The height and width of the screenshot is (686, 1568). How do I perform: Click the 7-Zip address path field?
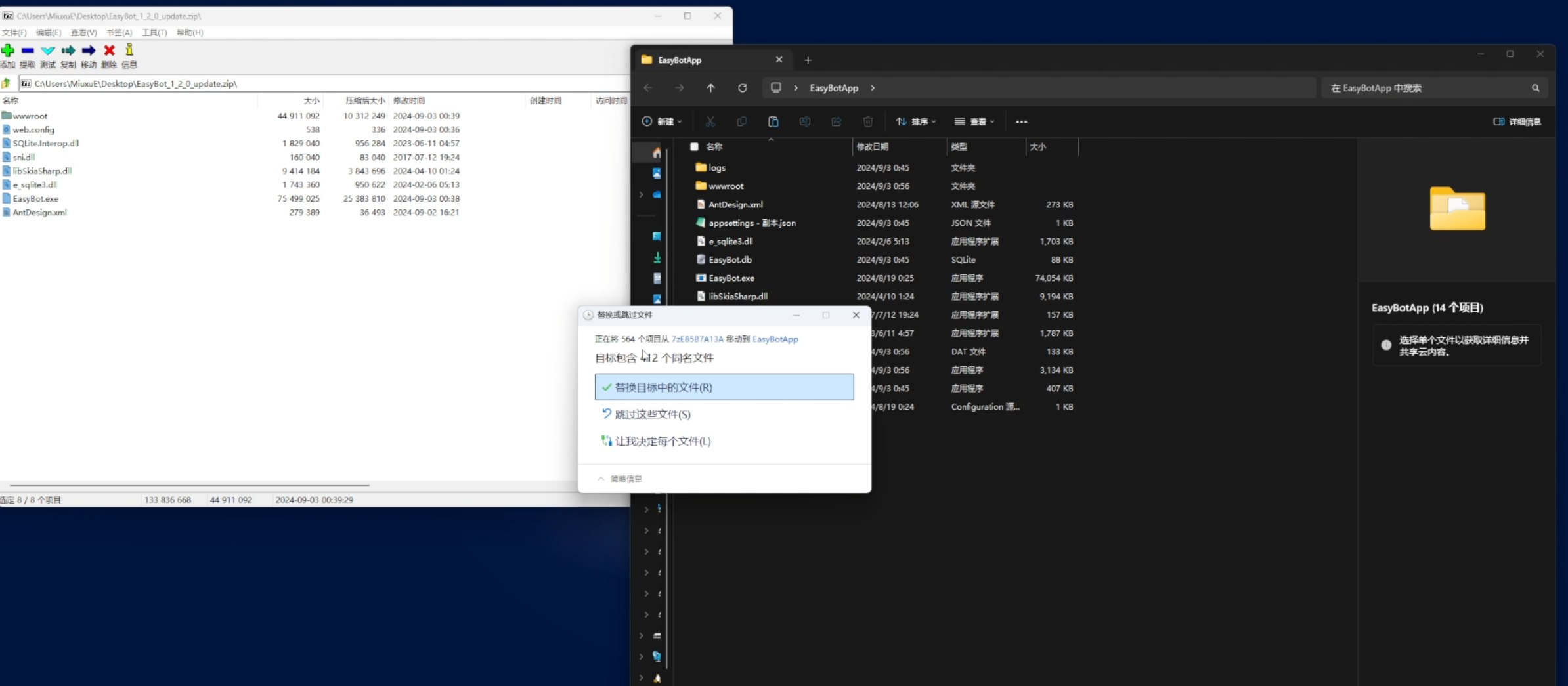click(324, 83)
